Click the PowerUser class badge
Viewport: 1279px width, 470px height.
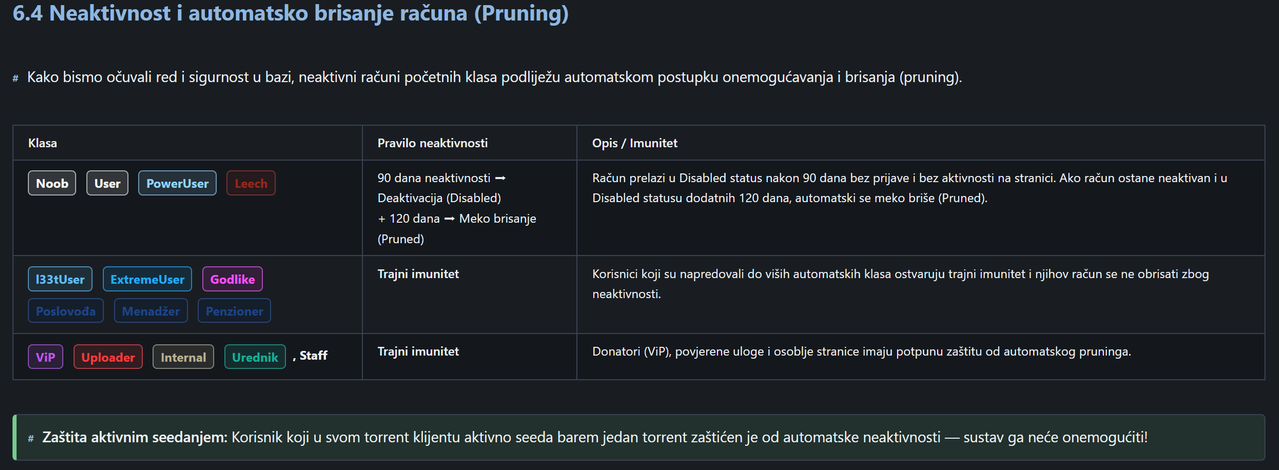coord(177,183)
